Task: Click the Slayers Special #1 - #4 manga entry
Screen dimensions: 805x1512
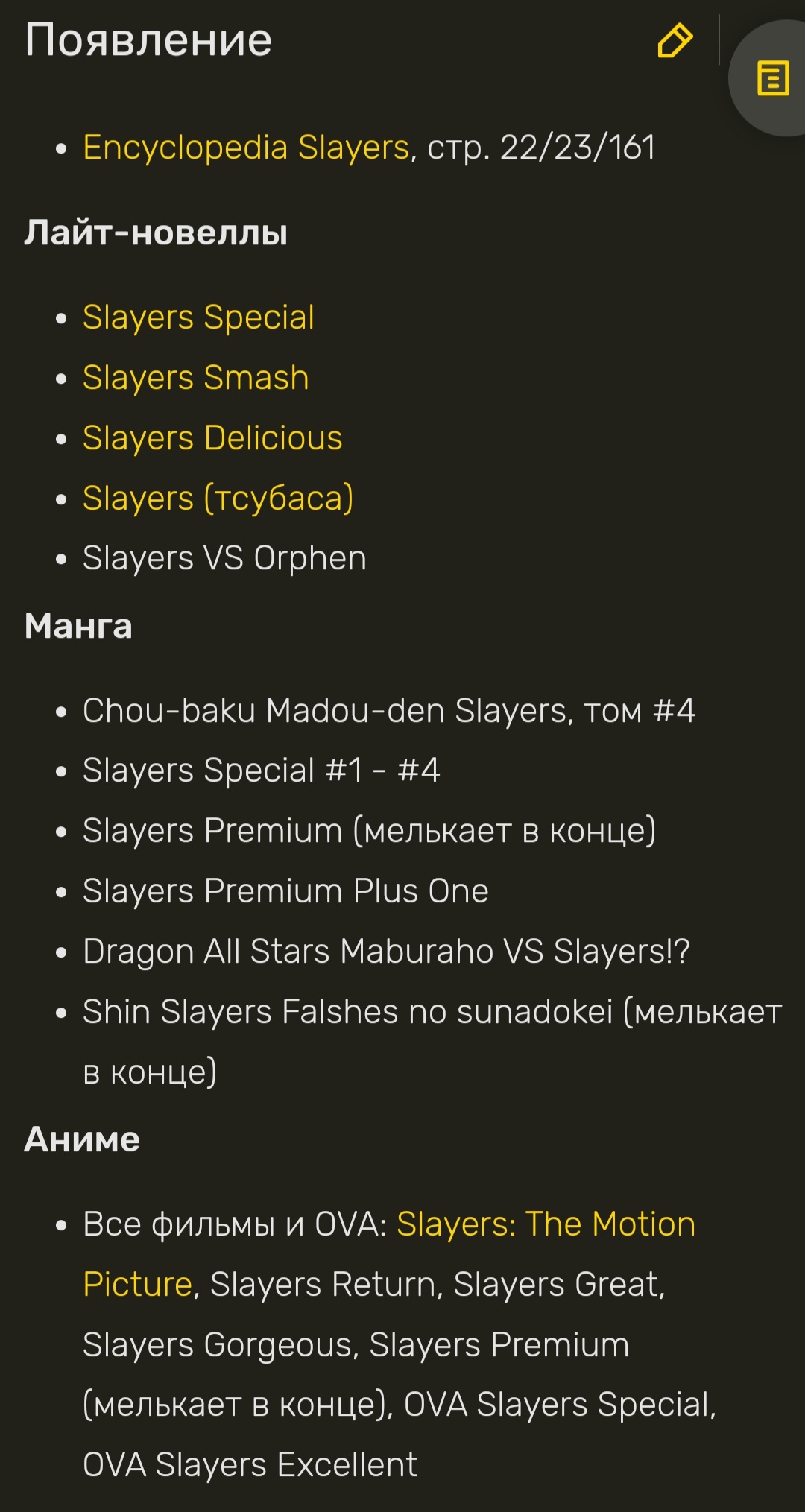Action: pos(261,771)
